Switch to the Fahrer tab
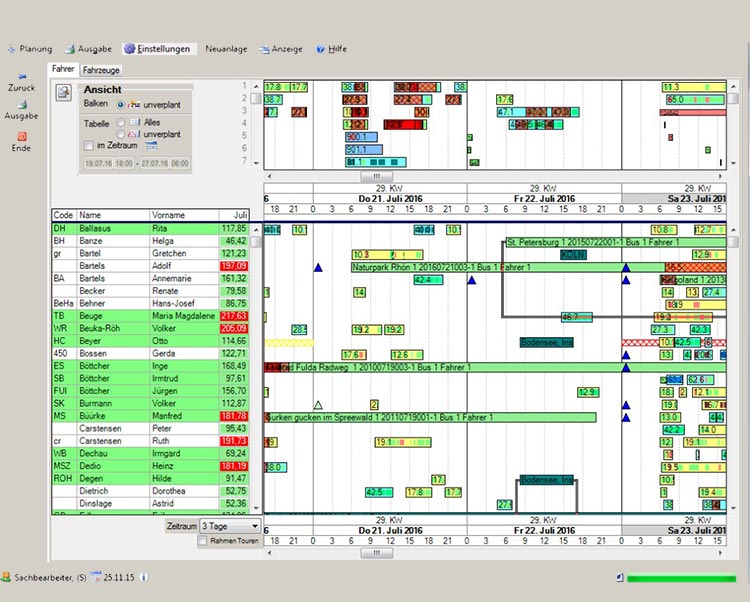750x602 pixels. pos(63,69)
